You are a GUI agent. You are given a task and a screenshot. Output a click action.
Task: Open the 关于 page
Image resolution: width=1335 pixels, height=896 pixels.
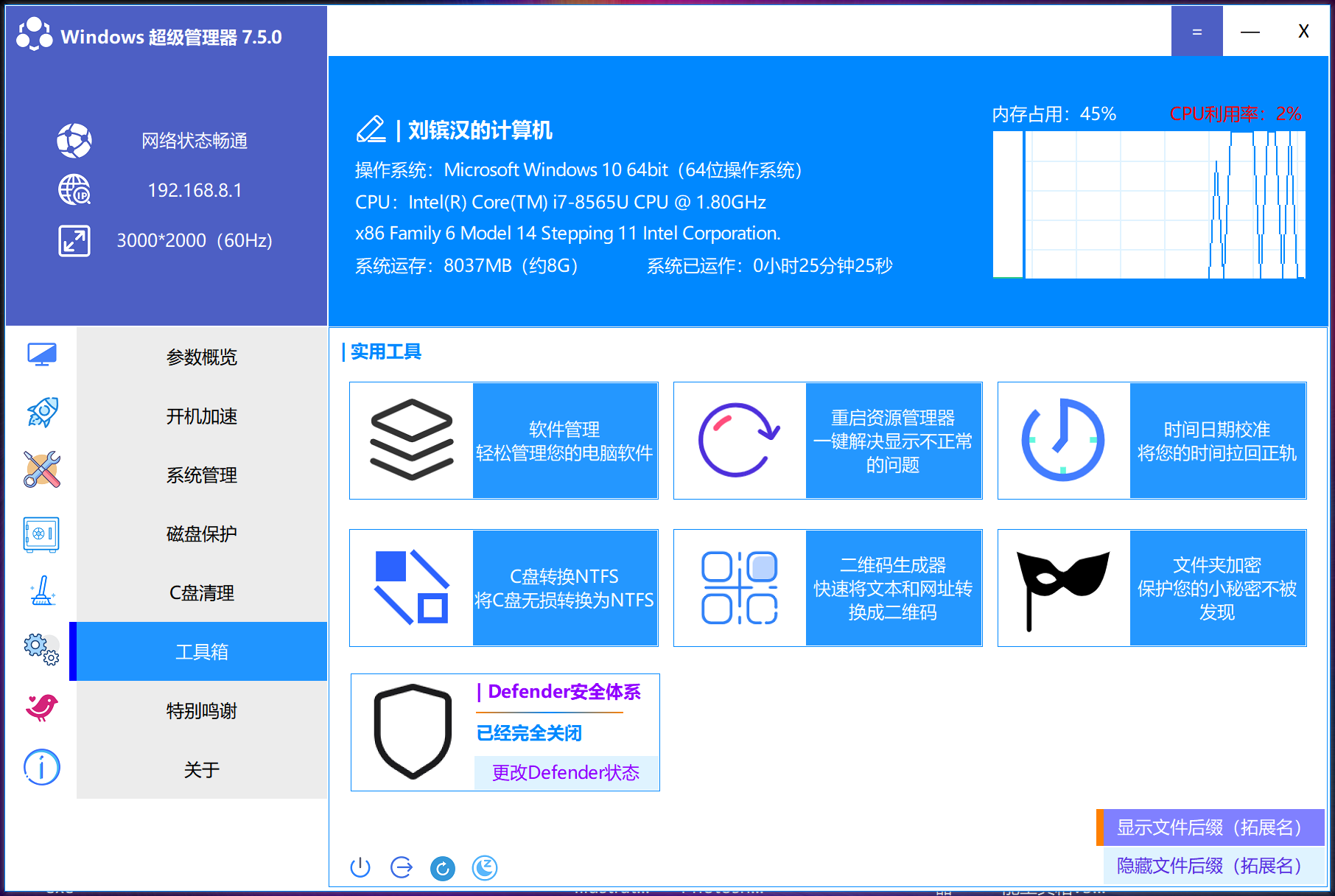tap(202, 769)
